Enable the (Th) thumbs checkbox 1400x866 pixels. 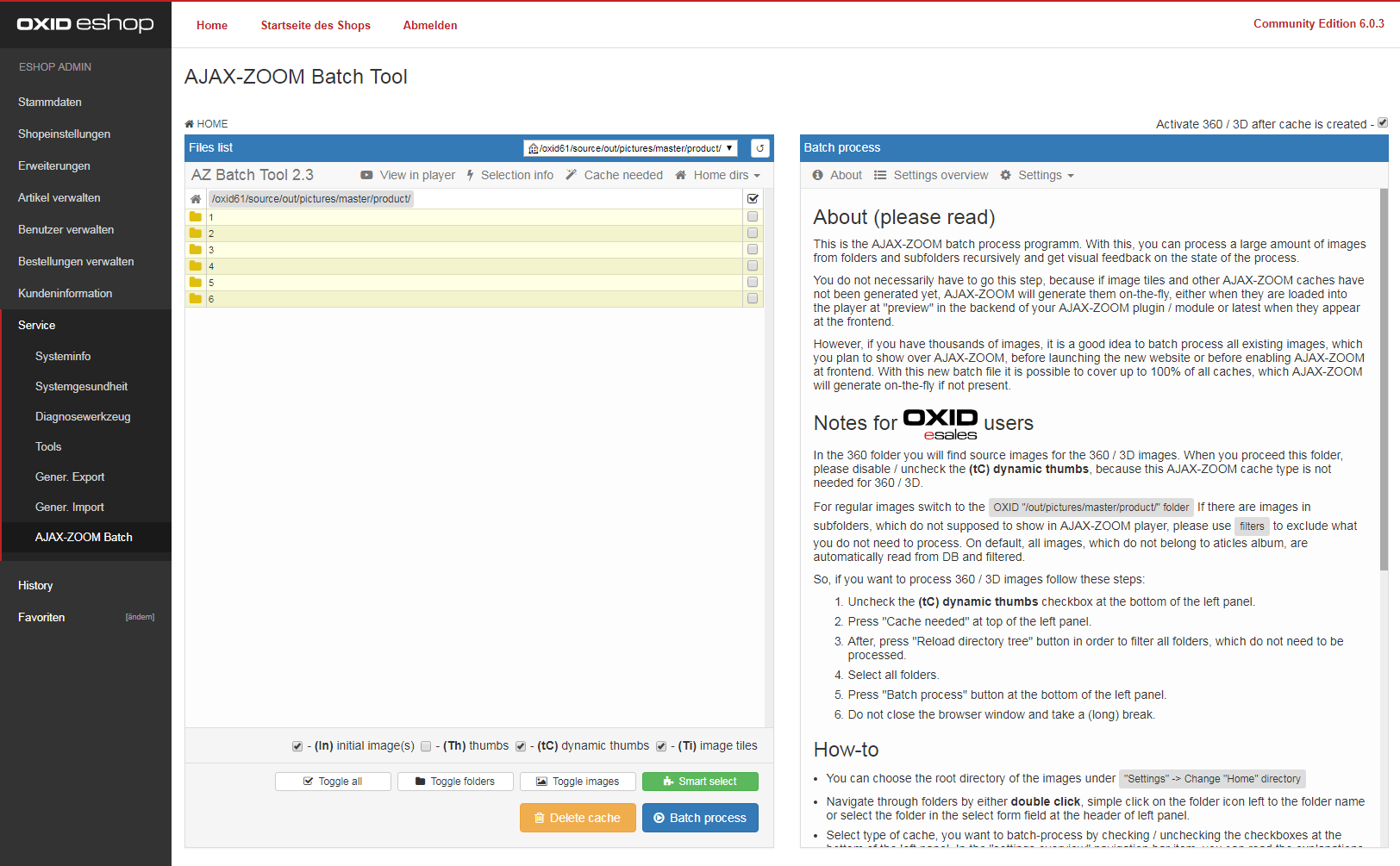(x=426, y=746)
